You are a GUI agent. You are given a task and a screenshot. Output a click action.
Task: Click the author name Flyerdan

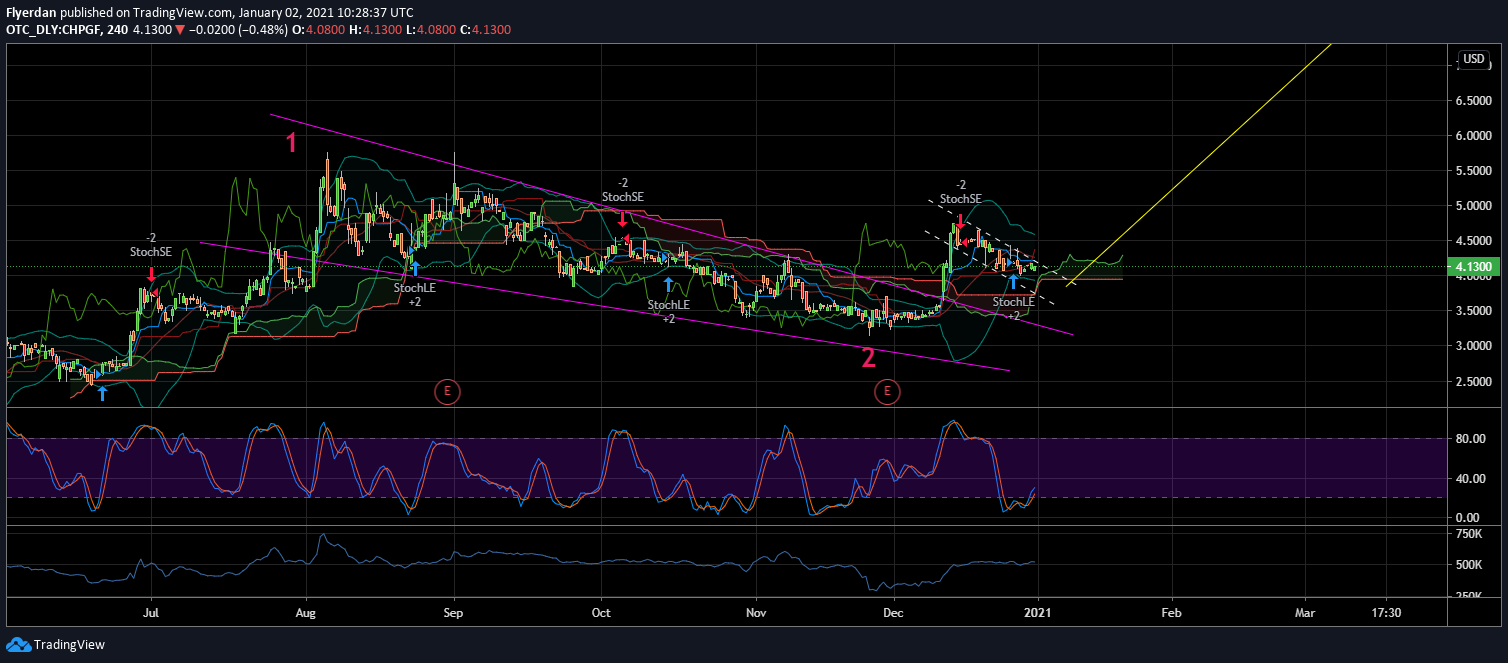30,13
